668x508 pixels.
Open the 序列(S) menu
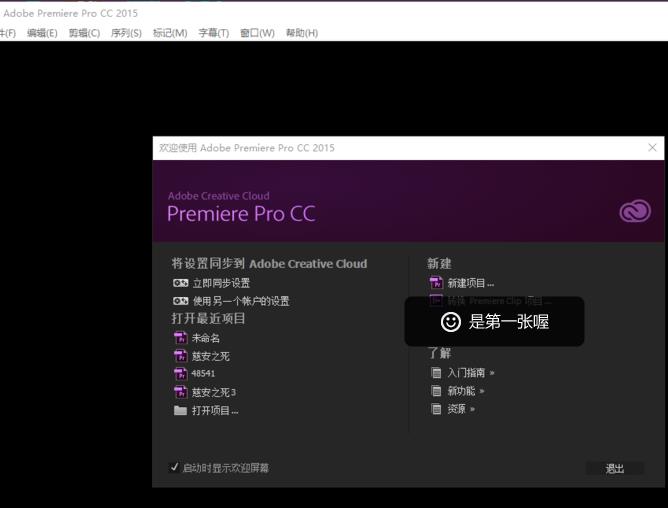pyautogui.click(x=126, y=33)
